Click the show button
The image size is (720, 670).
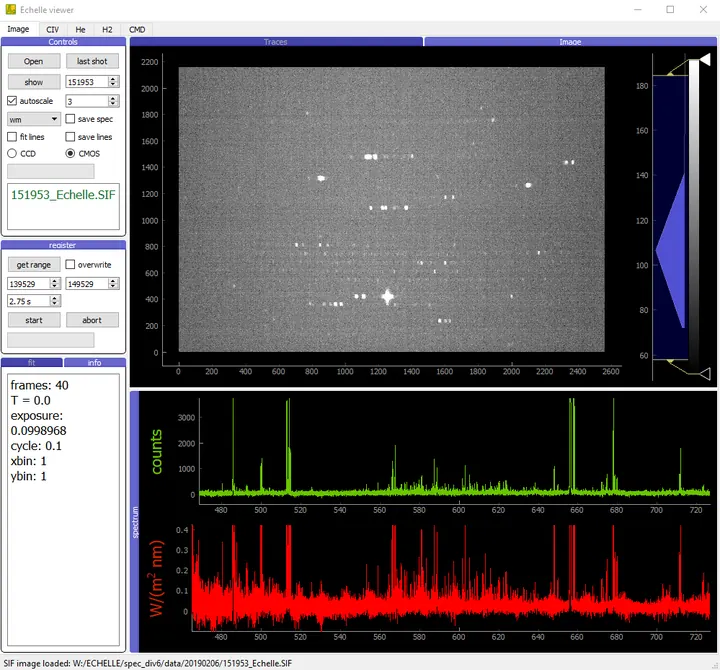34,82
